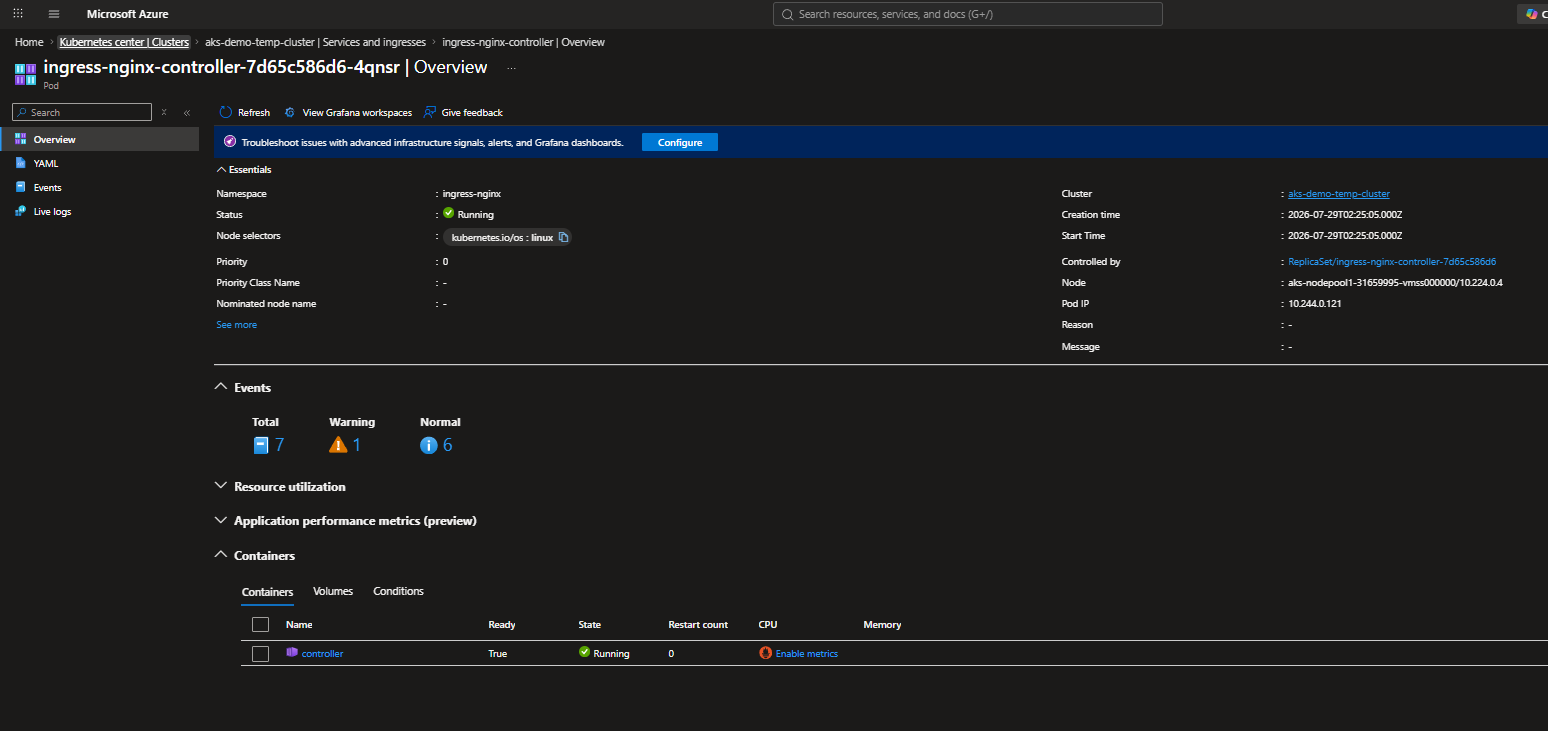Click the purple troubleshoot banner icon
Screen dimensions: 1548x731
click(230, 142)
